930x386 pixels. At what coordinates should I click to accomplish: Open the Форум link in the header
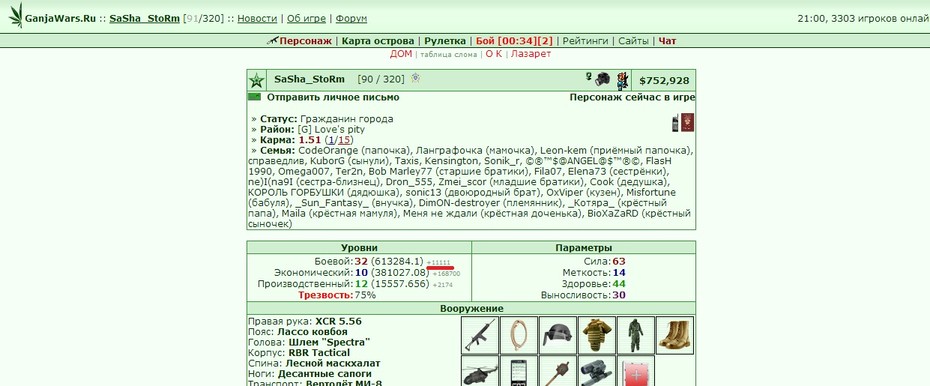(351, 18)
